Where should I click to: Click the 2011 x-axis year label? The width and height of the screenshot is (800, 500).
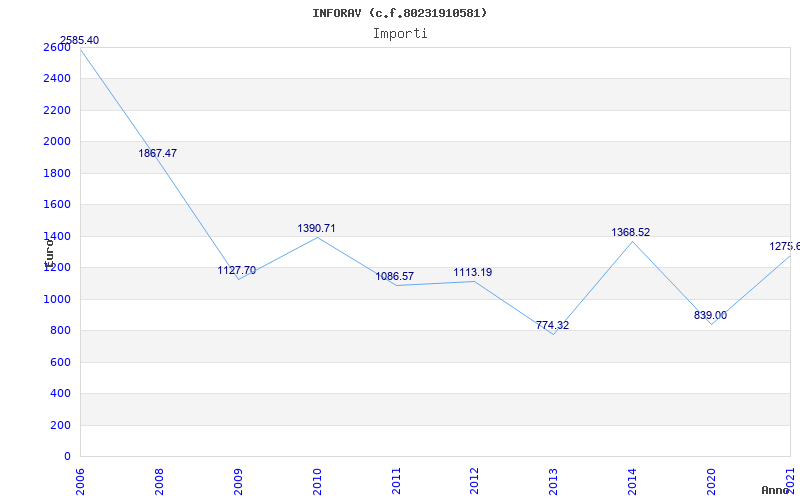tap(396, 482)
